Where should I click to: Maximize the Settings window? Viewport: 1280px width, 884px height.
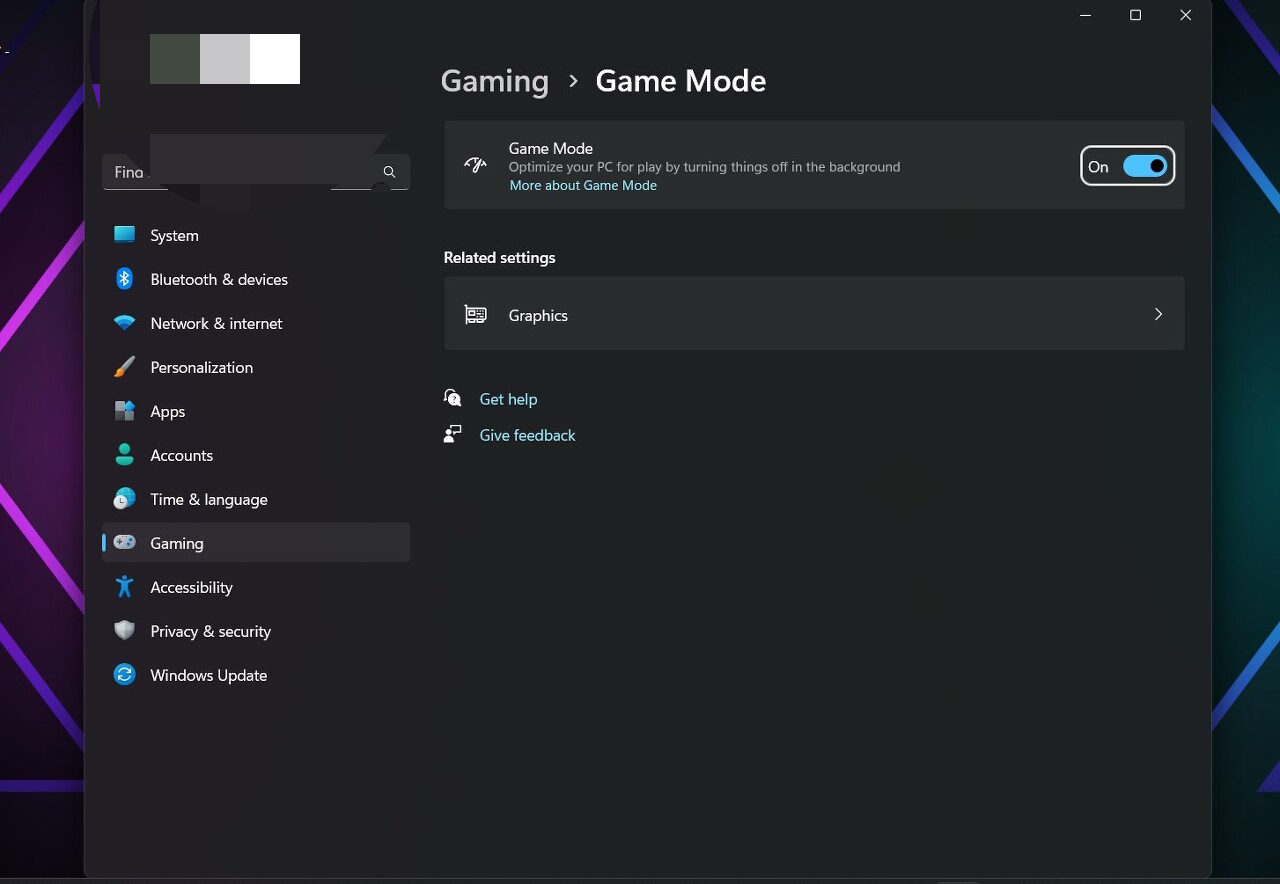coord(1135,15)
